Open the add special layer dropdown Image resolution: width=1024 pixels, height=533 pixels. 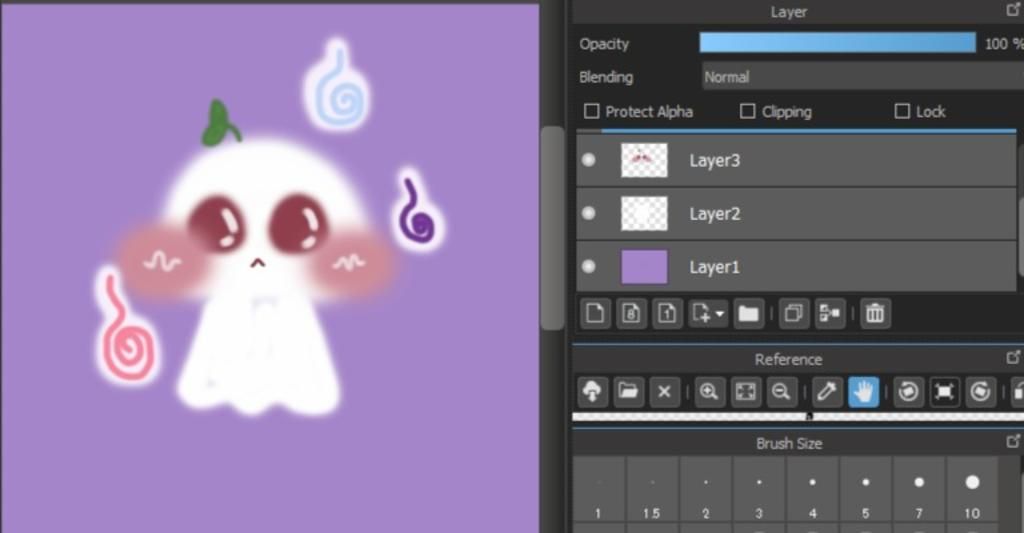point(708,314)
